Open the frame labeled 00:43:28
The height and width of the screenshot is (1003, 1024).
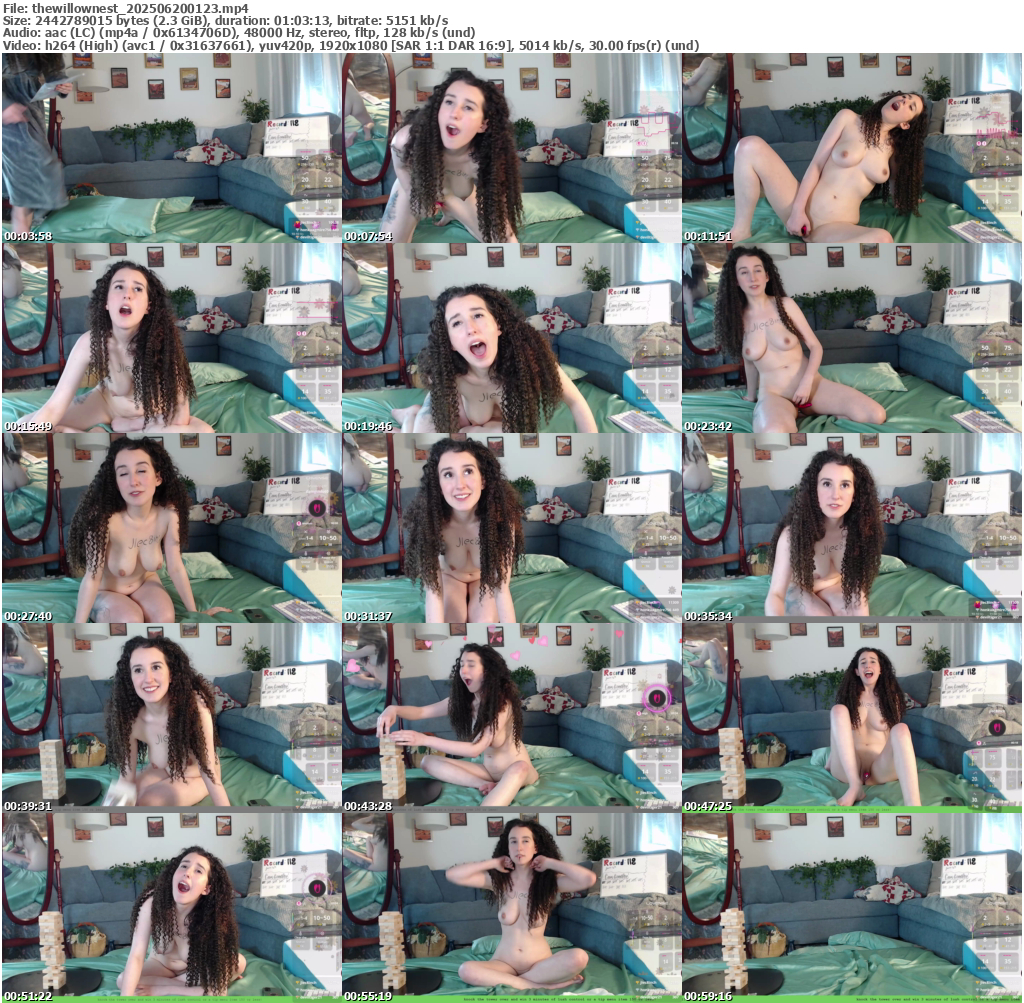(x=511, y=718)
